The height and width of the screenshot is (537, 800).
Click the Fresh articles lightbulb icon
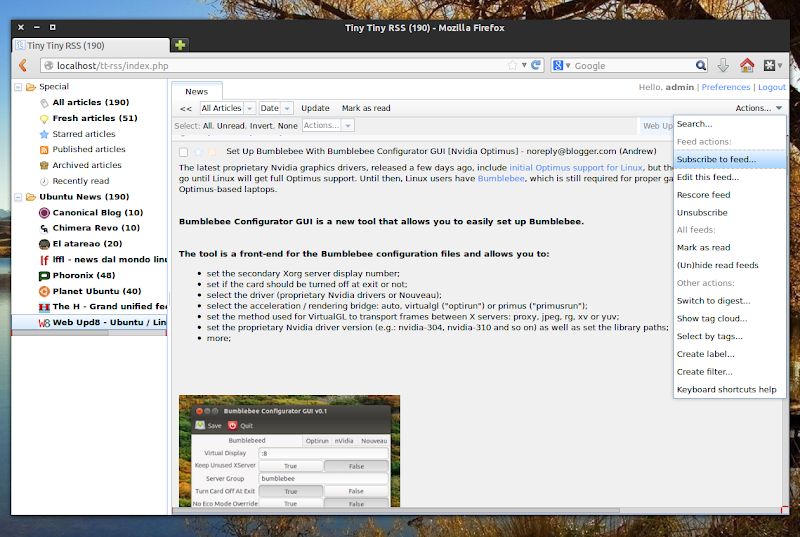pos(44,118)
